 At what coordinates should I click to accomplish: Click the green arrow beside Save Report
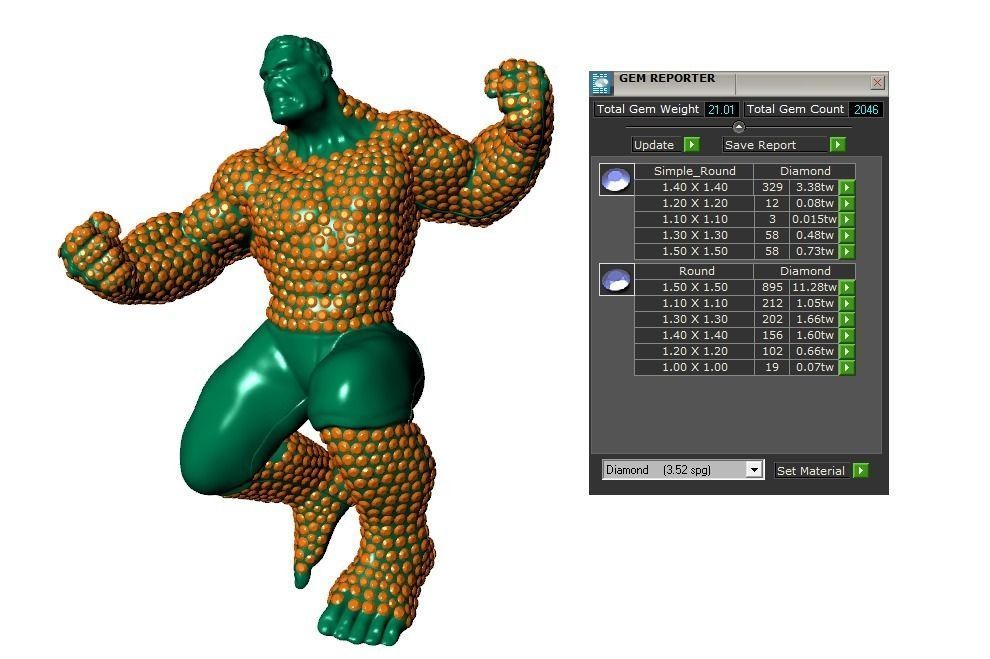(838, 145)
